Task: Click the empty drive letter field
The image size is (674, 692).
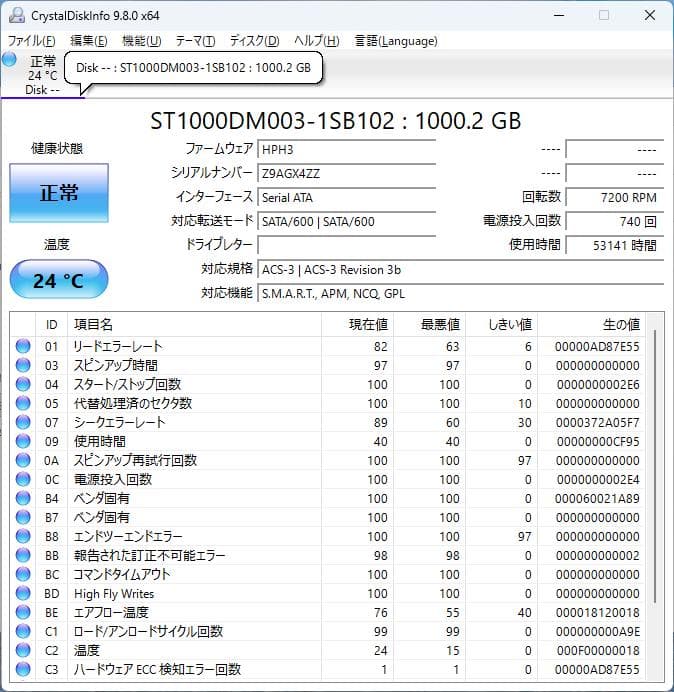Action: click(346, 245)
